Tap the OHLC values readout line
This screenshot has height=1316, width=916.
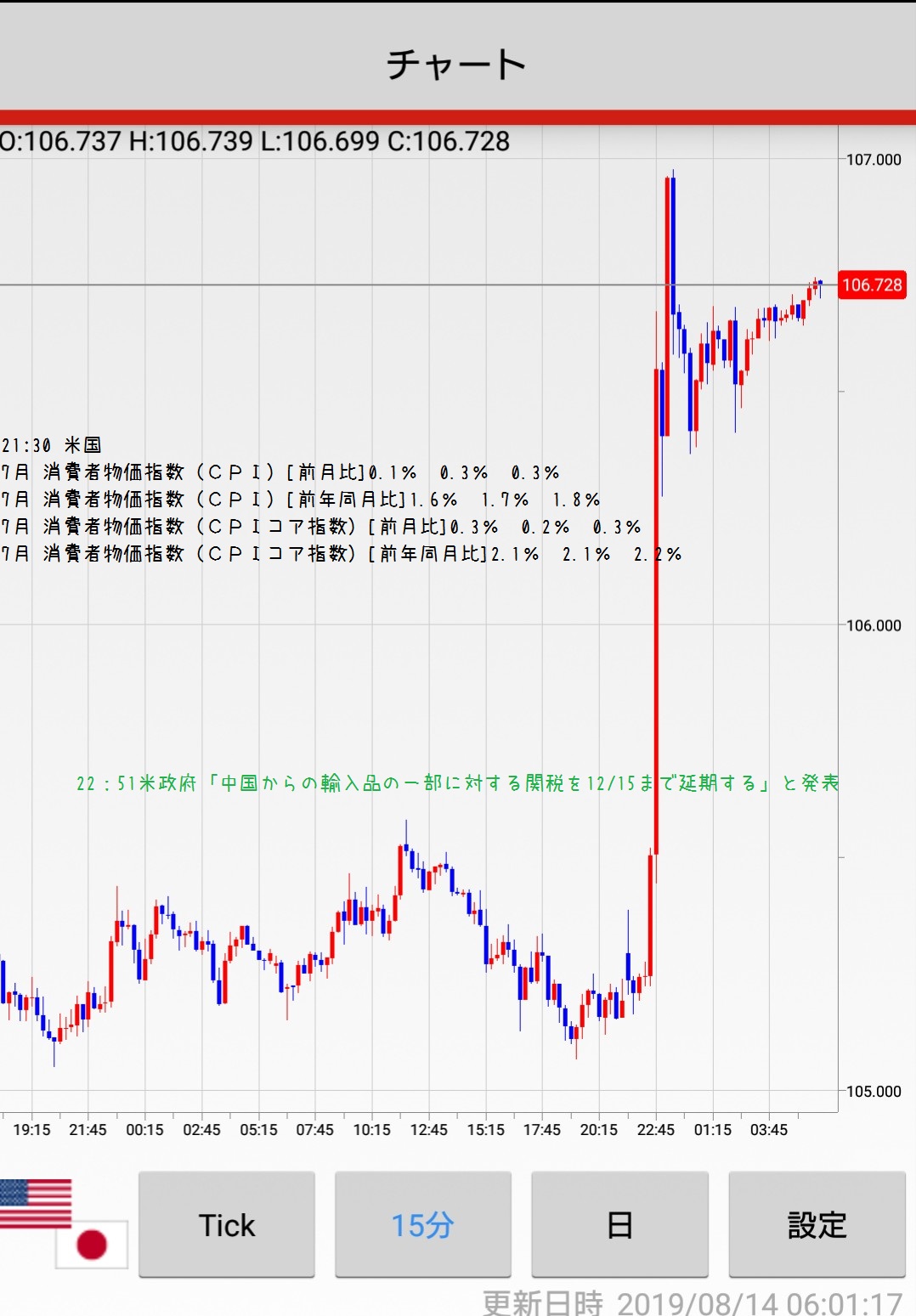click(255, 141)
